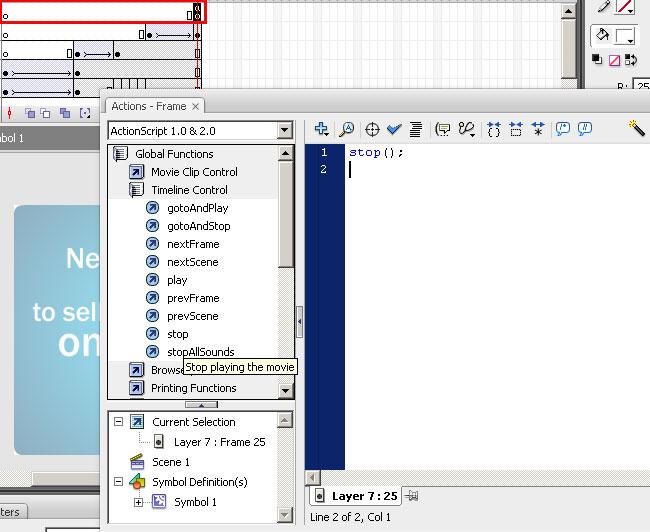The width and height of the screenshot is (650, 532).
Task: Click the Actions toolbox scroll up arrow
Action: (285, 153)
